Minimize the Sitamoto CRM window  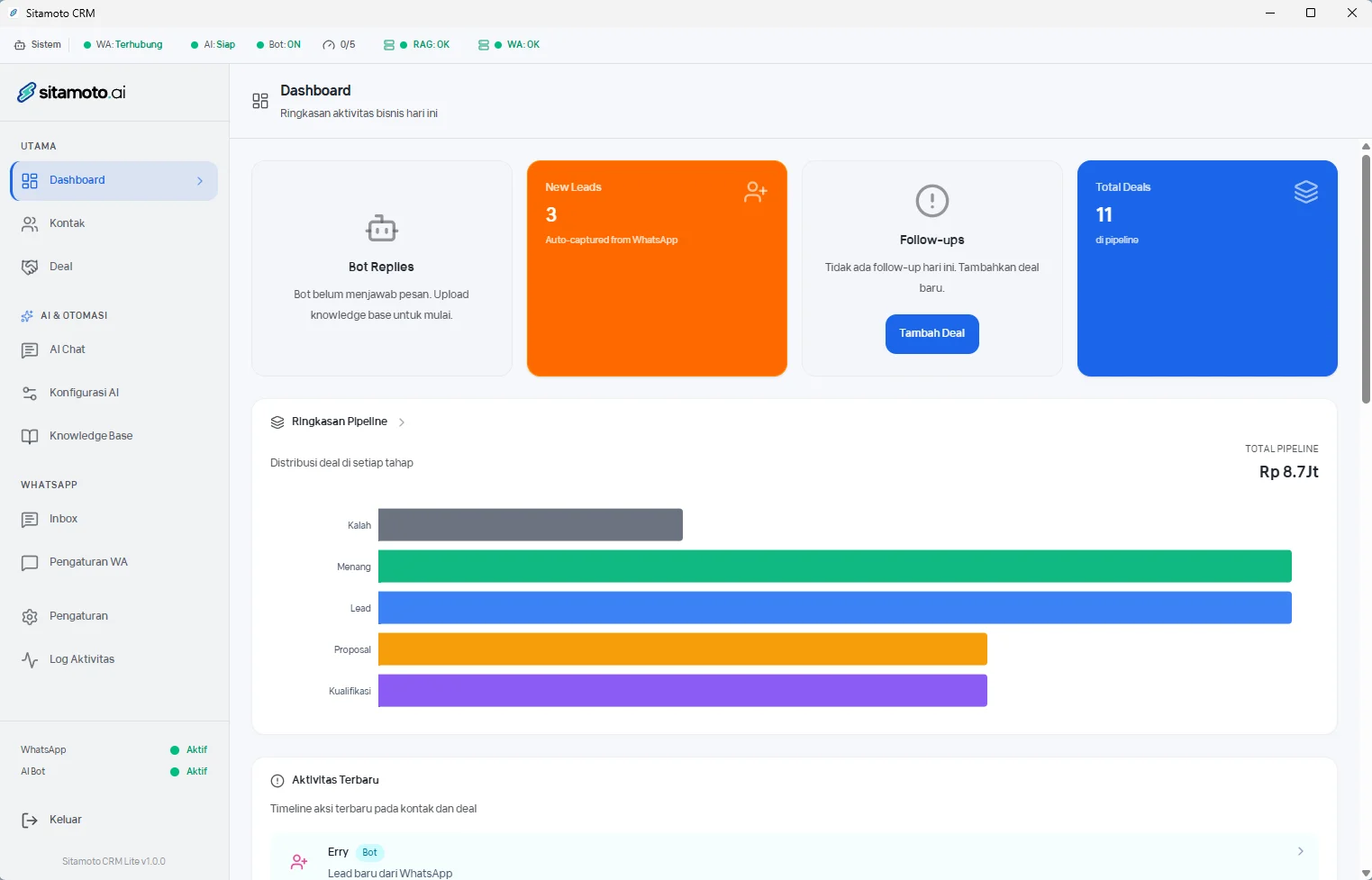pos(1270,14)
